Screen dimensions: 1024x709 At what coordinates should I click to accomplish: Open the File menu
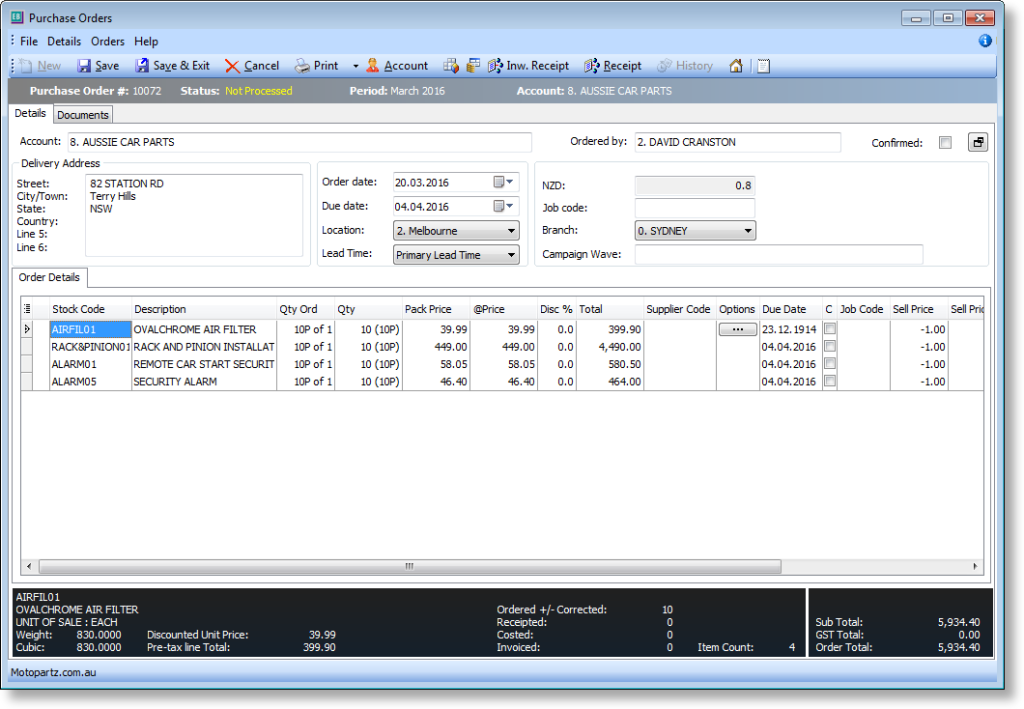coord(29,41)
